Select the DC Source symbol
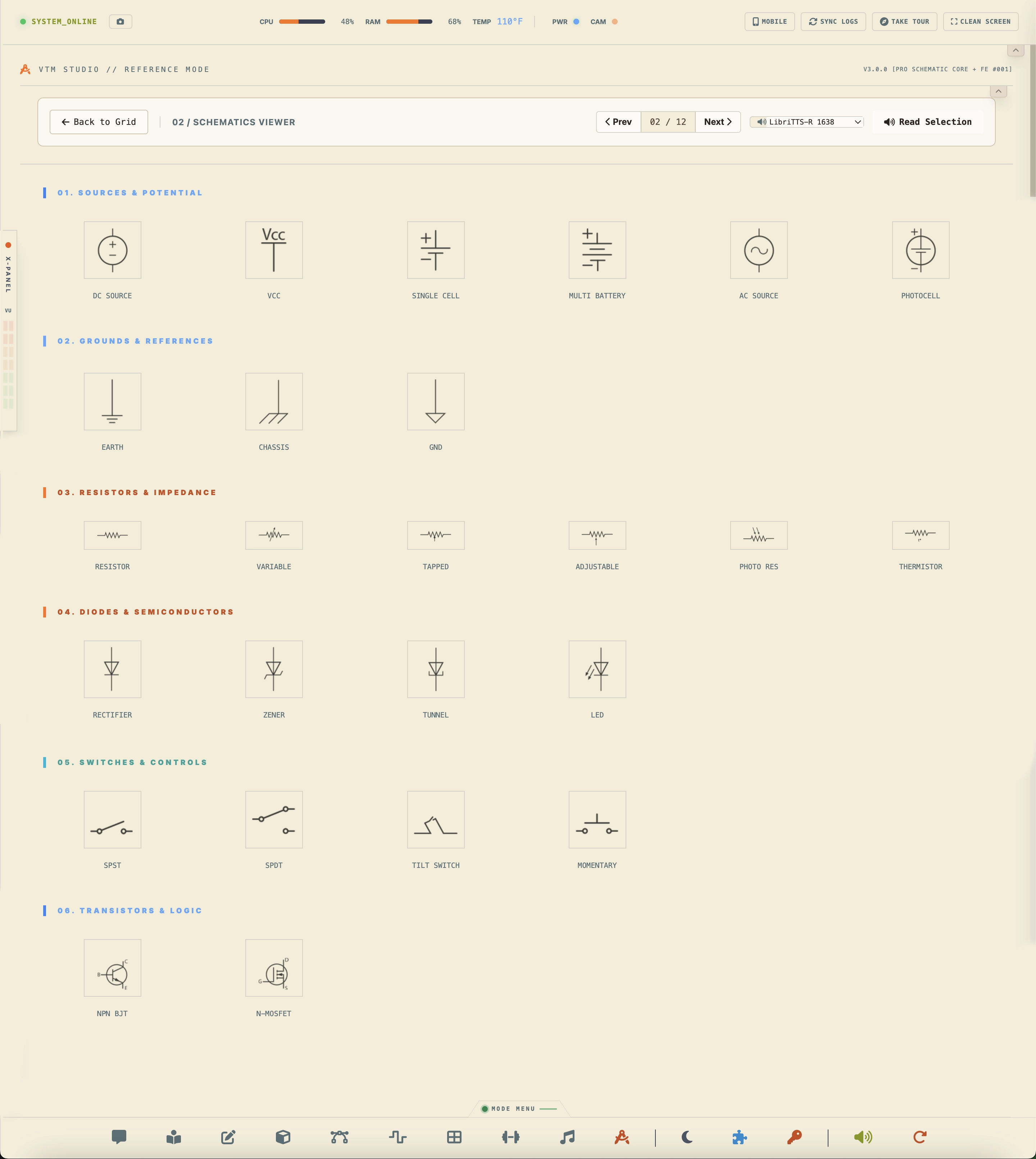The width and height of the screenshot is (1036, 1159). [x=112, y=250]
